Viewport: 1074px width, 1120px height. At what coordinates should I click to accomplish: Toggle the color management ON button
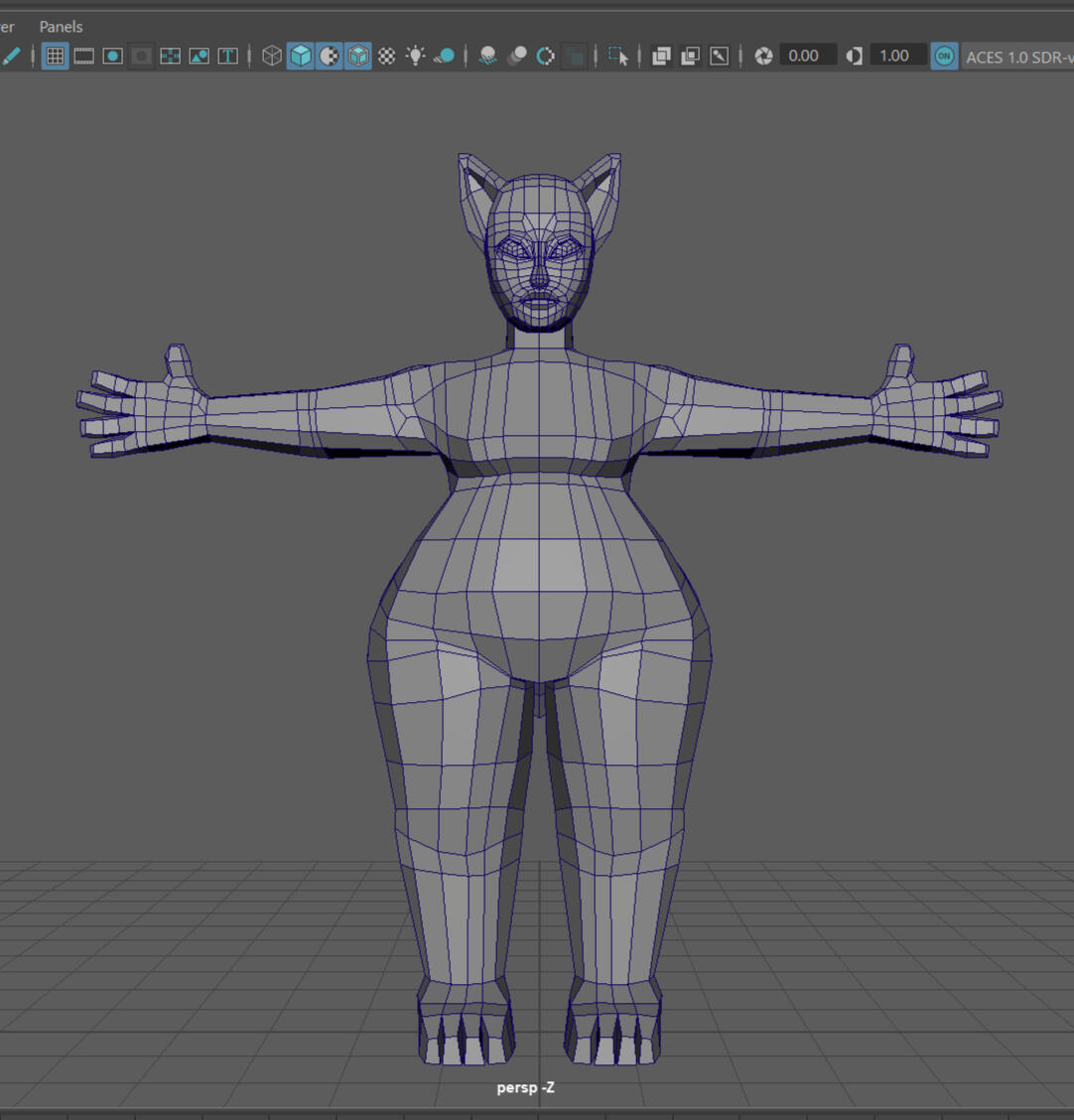(x=944, y=56)
